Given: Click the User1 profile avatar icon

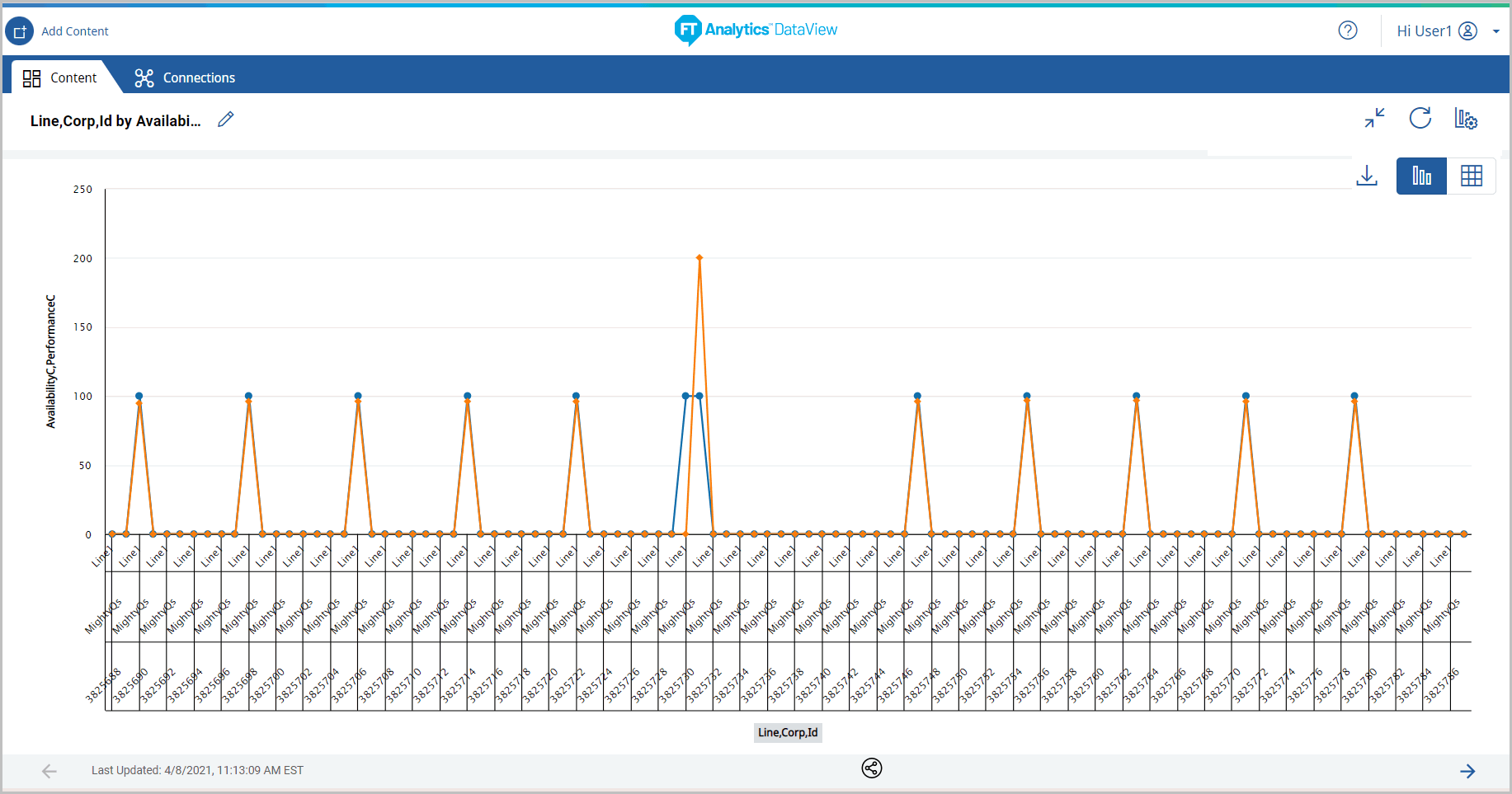Looking at the screenshot, I should [1467, 31].
